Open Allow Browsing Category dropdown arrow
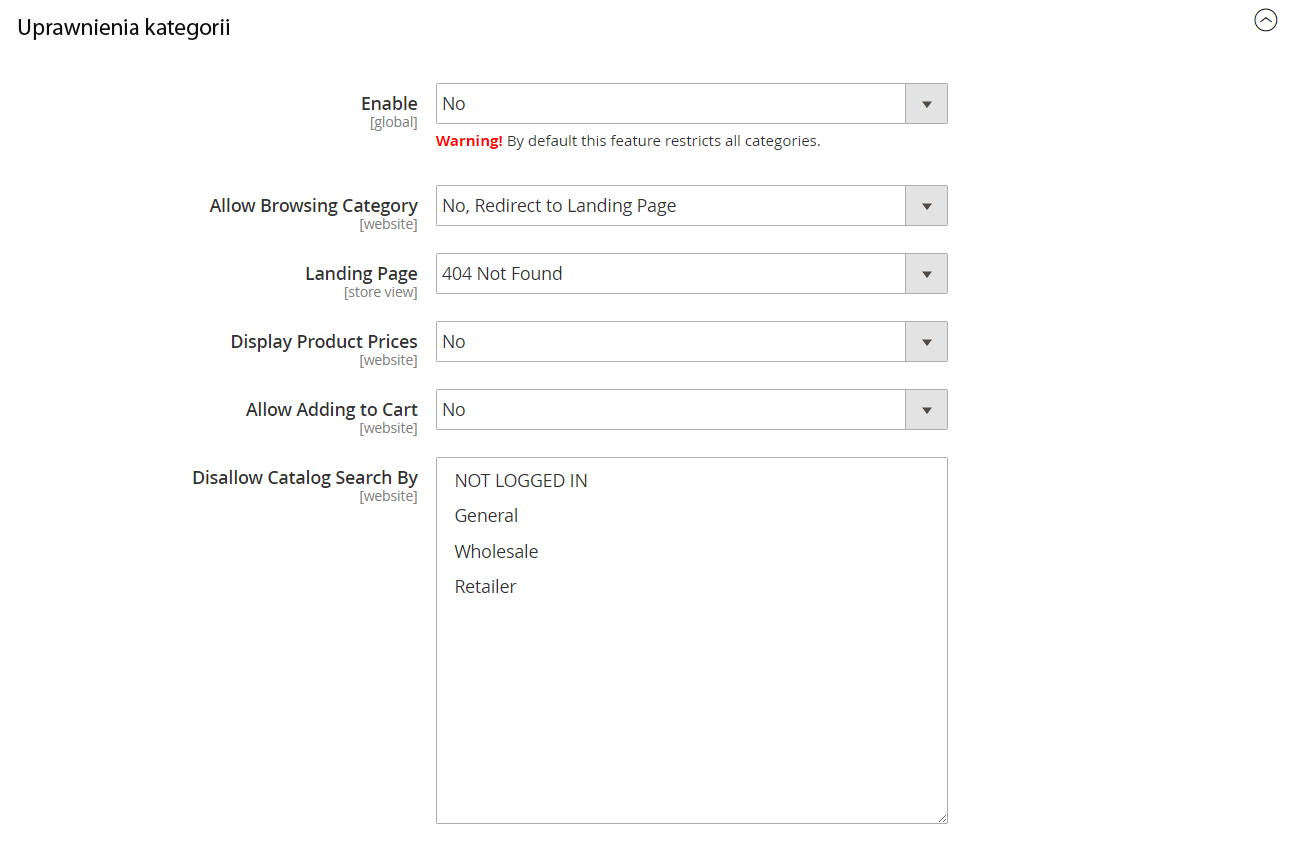Viewport: 1291px width, 842px height. 926,206
